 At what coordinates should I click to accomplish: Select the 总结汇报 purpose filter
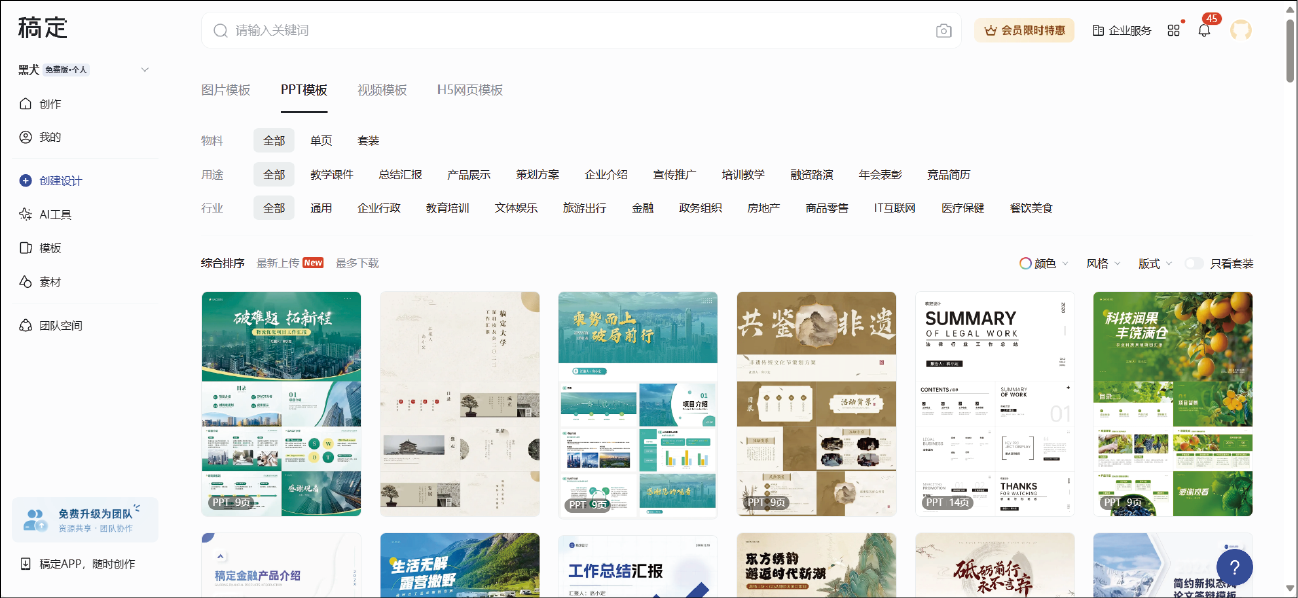[400, 175]
